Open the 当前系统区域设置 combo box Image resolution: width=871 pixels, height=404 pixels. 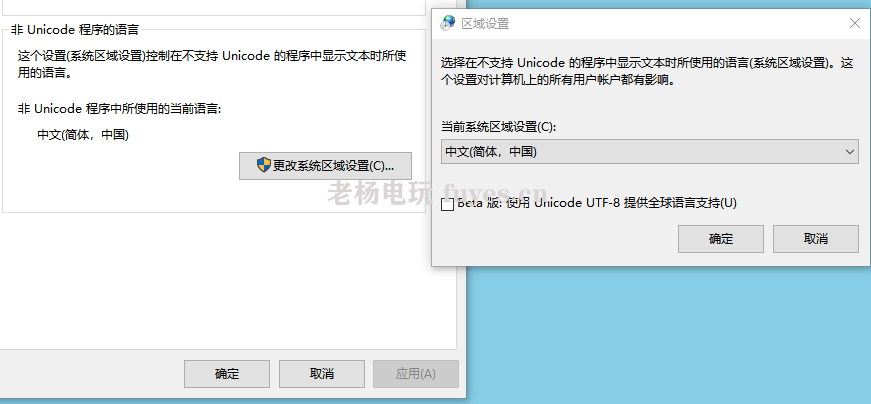(x=650, y=151)
